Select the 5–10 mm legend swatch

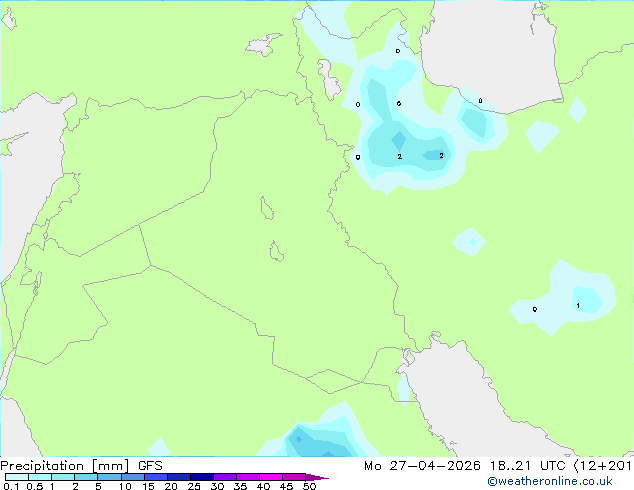click(109, 477)
